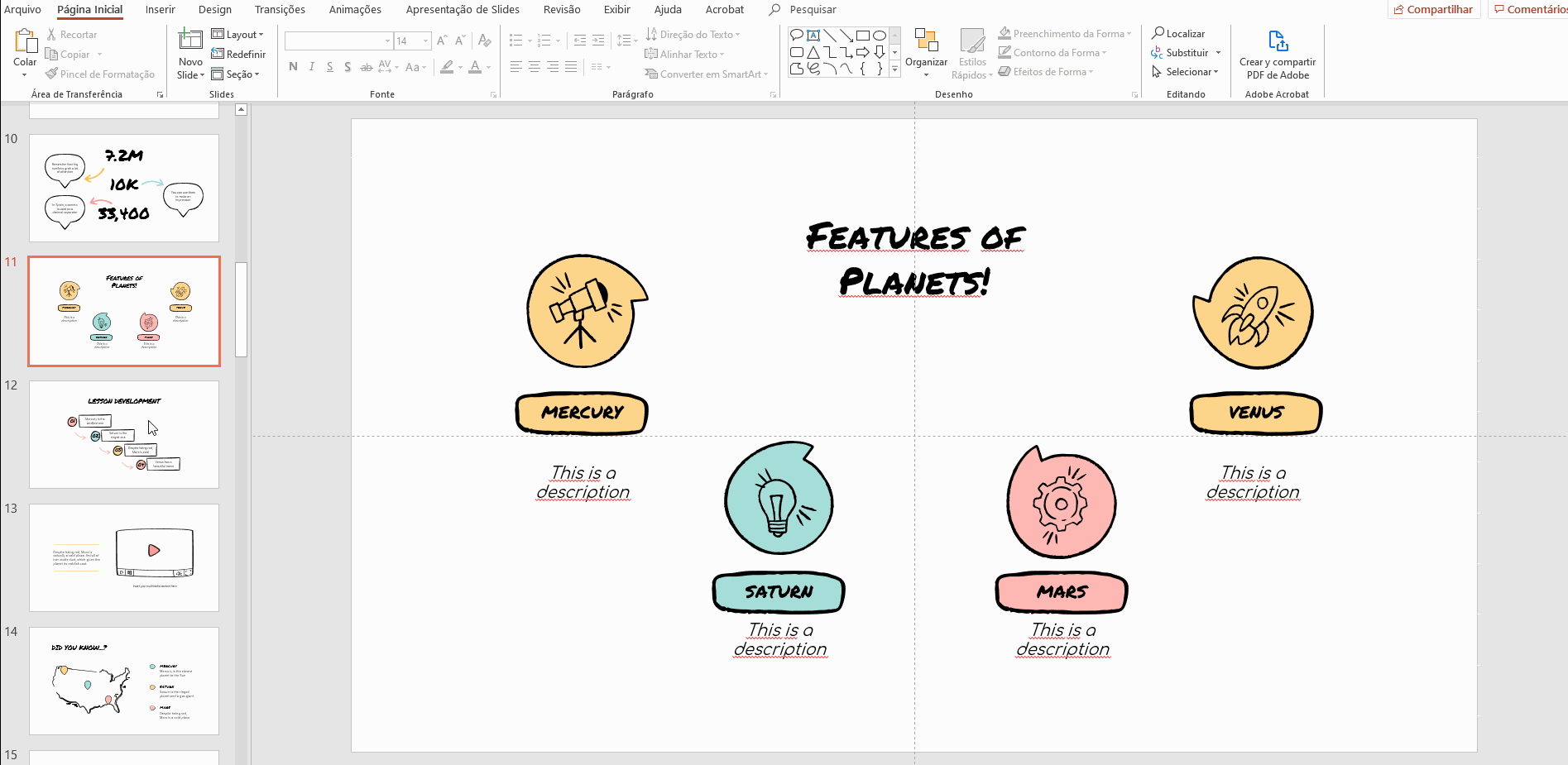Click the Copiar icon
Image resolution: width=1568 pixels, height=765 pixels.
tap(52, 55)
